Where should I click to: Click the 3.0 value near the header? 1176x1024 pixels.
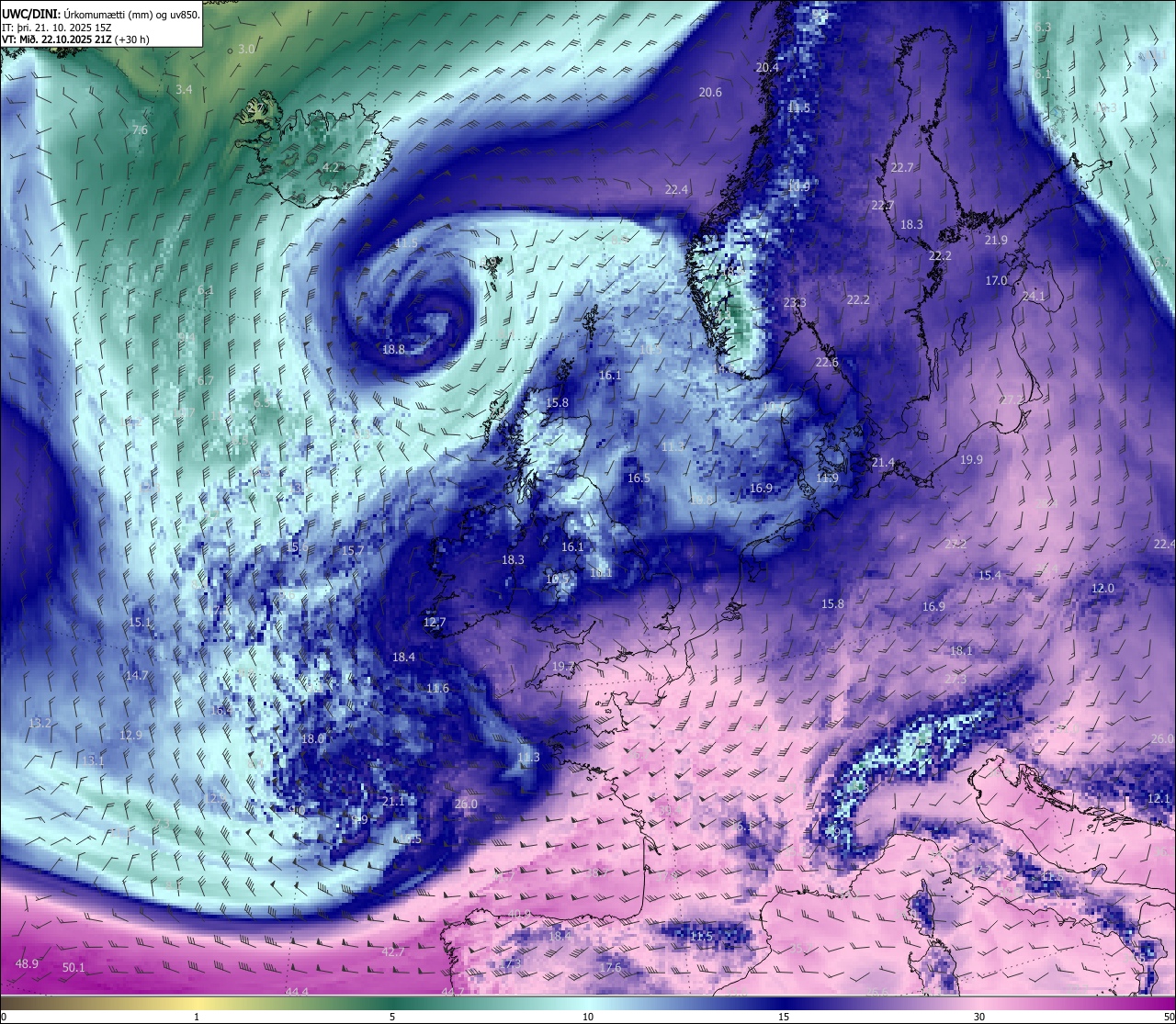(246, 49)
